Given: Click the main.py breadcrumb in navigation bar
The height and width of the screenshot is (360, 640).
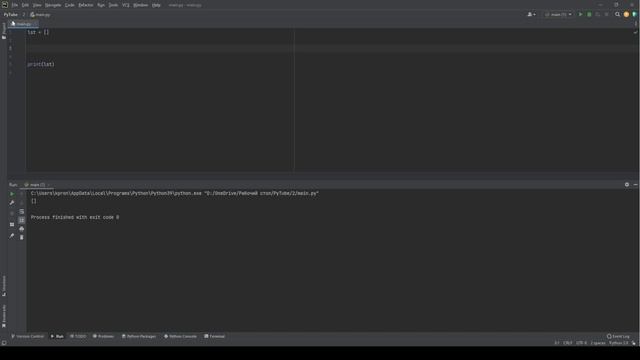Looking at the screenshot, I should 40,15.
